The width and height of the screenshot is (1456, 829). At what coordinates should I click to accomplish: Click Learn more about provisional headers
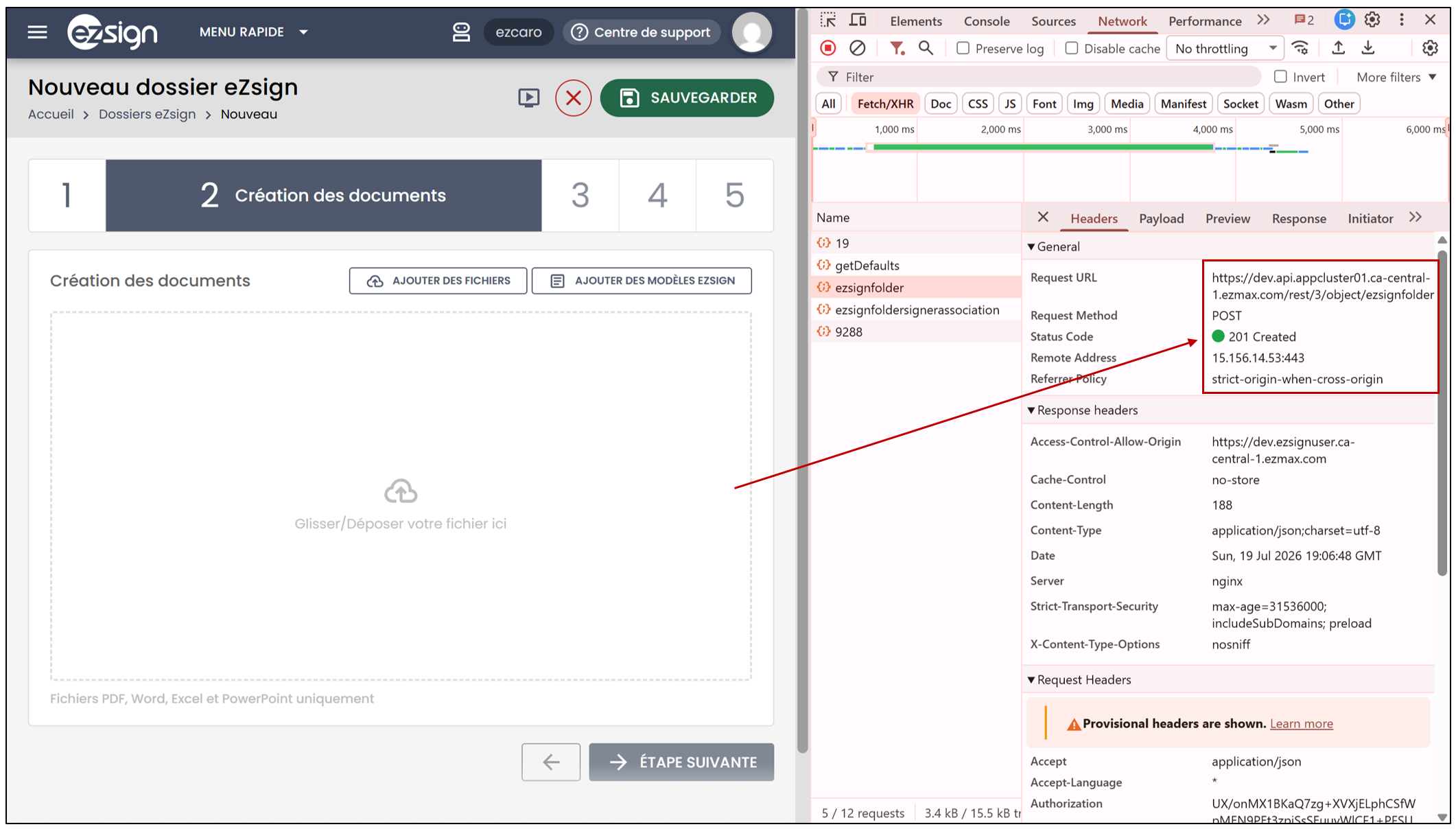coord(1301,723)
